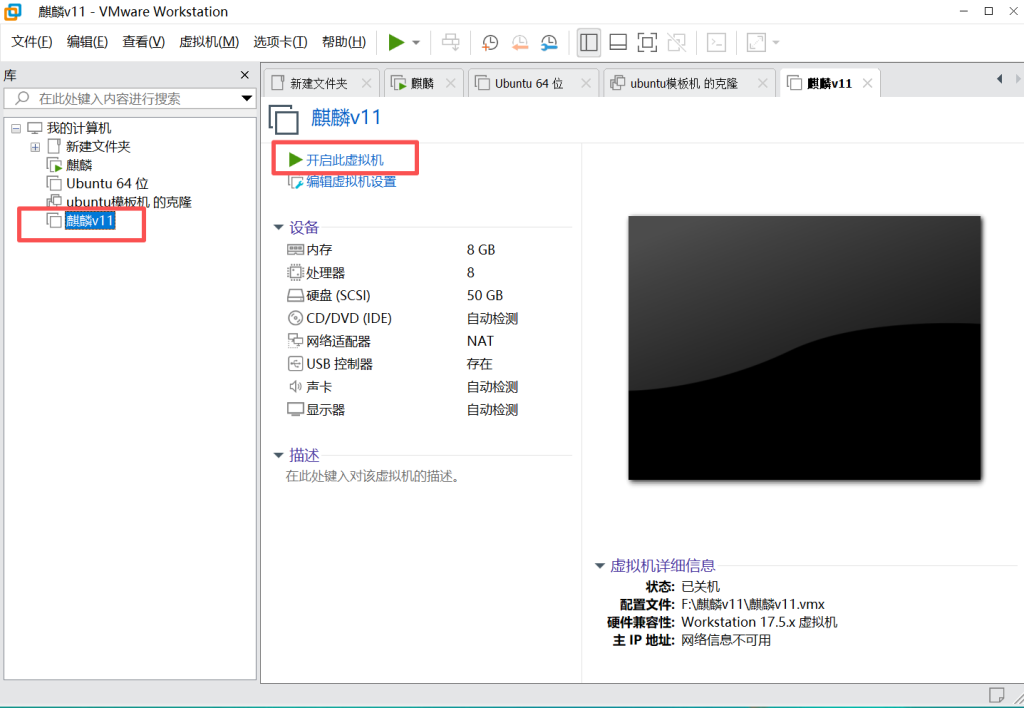Click the library search input field

pyautogui.click(x=130, y=99)
